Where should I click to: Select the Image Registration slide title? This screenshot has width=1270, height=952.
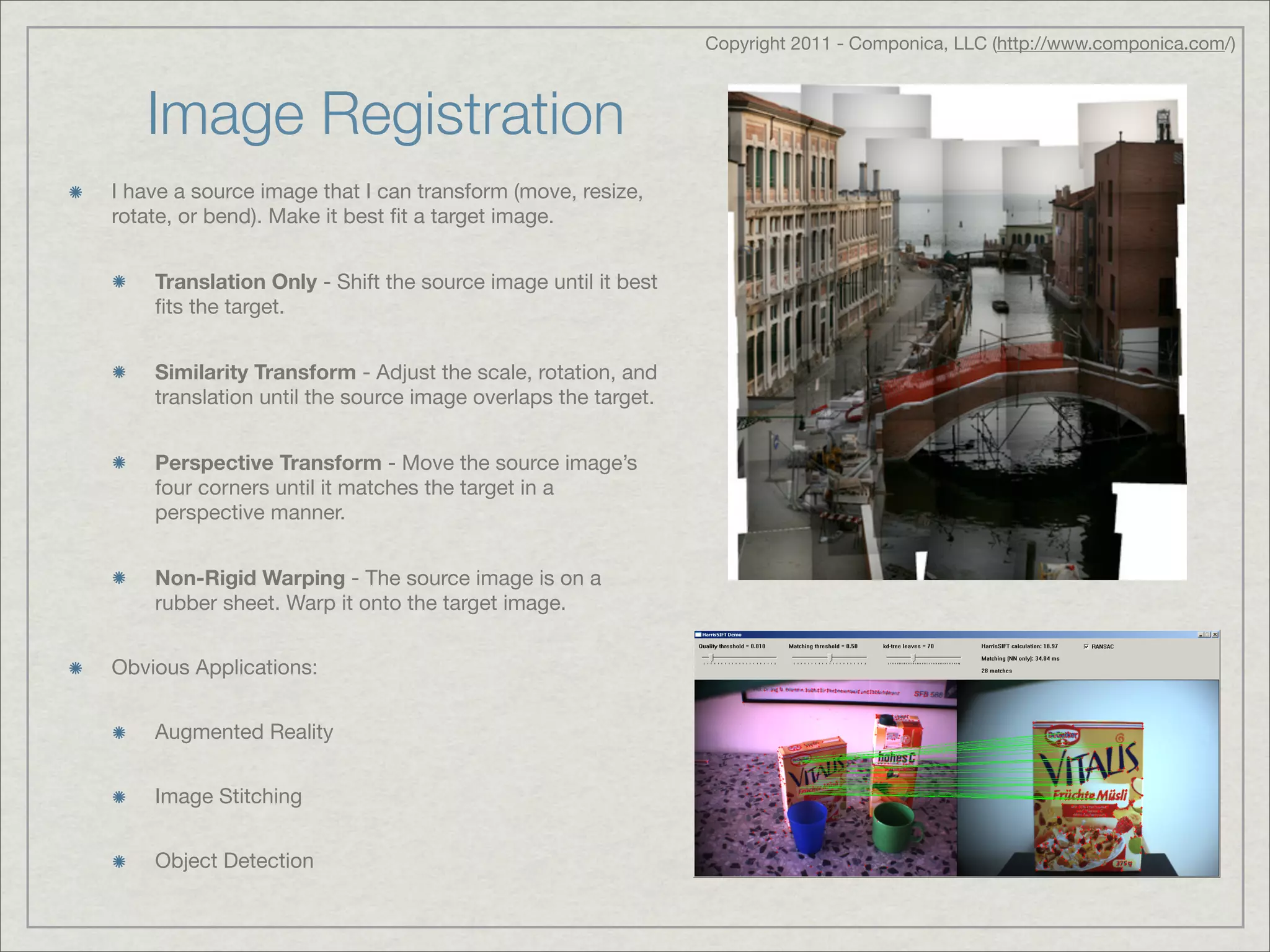pyautogui.click(x=384, y=115)
